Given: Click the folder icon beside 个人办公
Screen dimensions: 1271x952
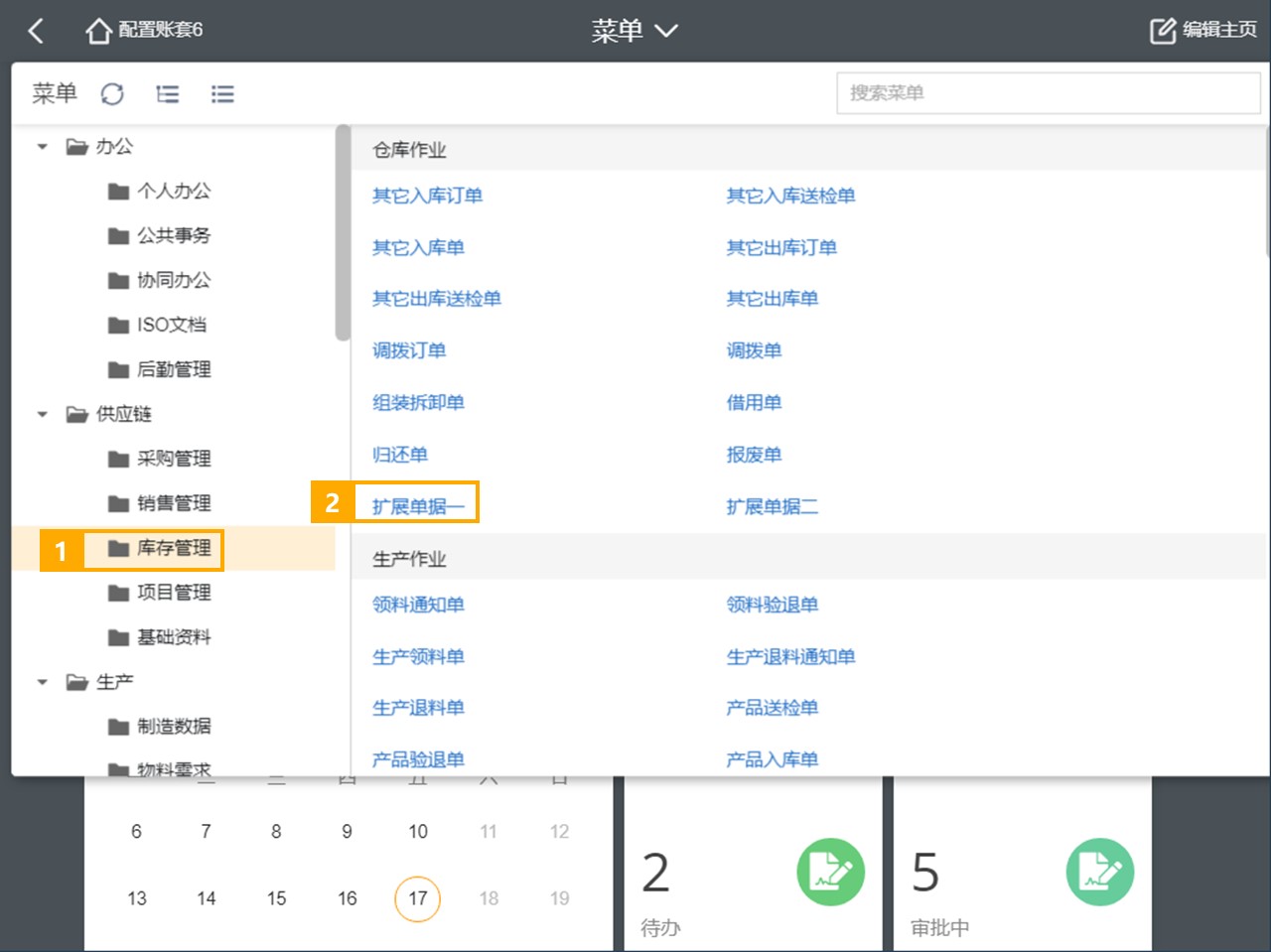Looking at the screenshot, I should coord(118,192).
